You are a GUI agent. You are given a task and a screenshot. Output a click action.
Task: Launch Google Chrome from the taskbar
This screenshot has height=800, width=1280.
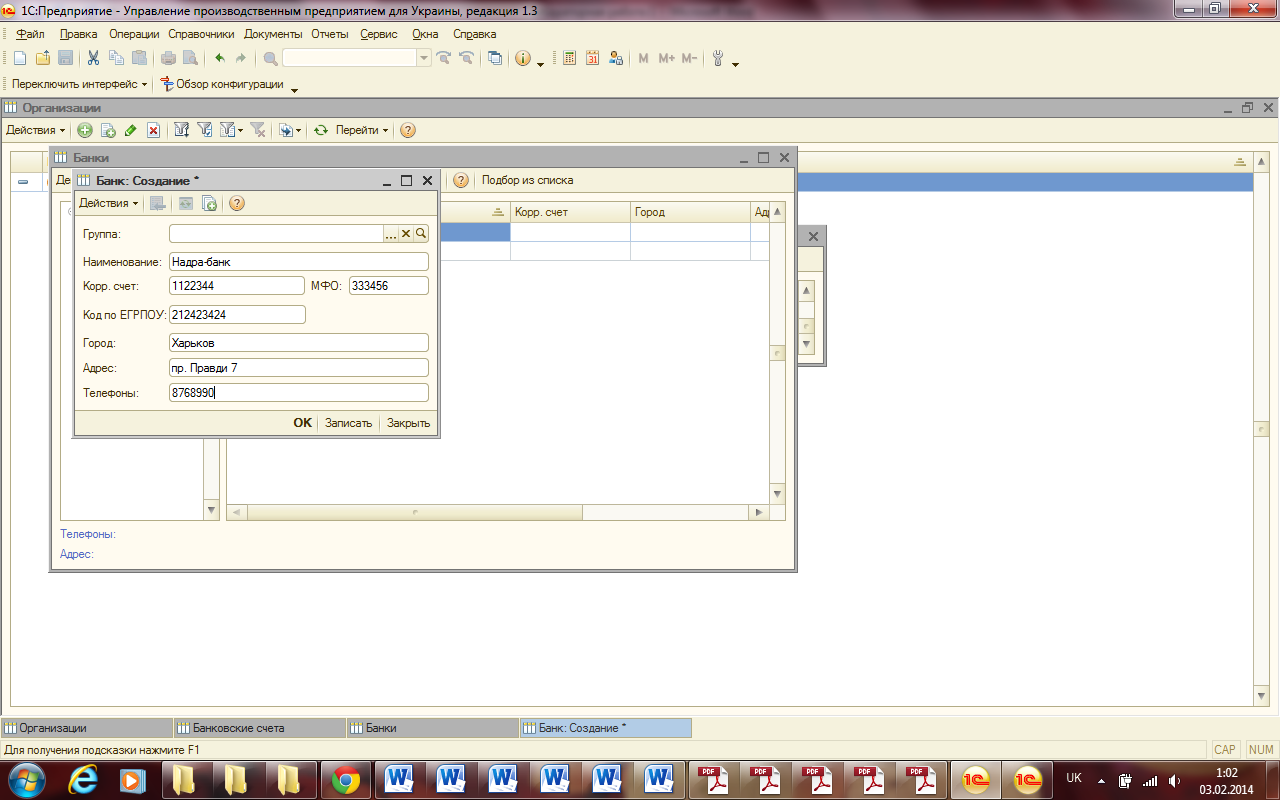pyautogui.click(x=347, y=780)
